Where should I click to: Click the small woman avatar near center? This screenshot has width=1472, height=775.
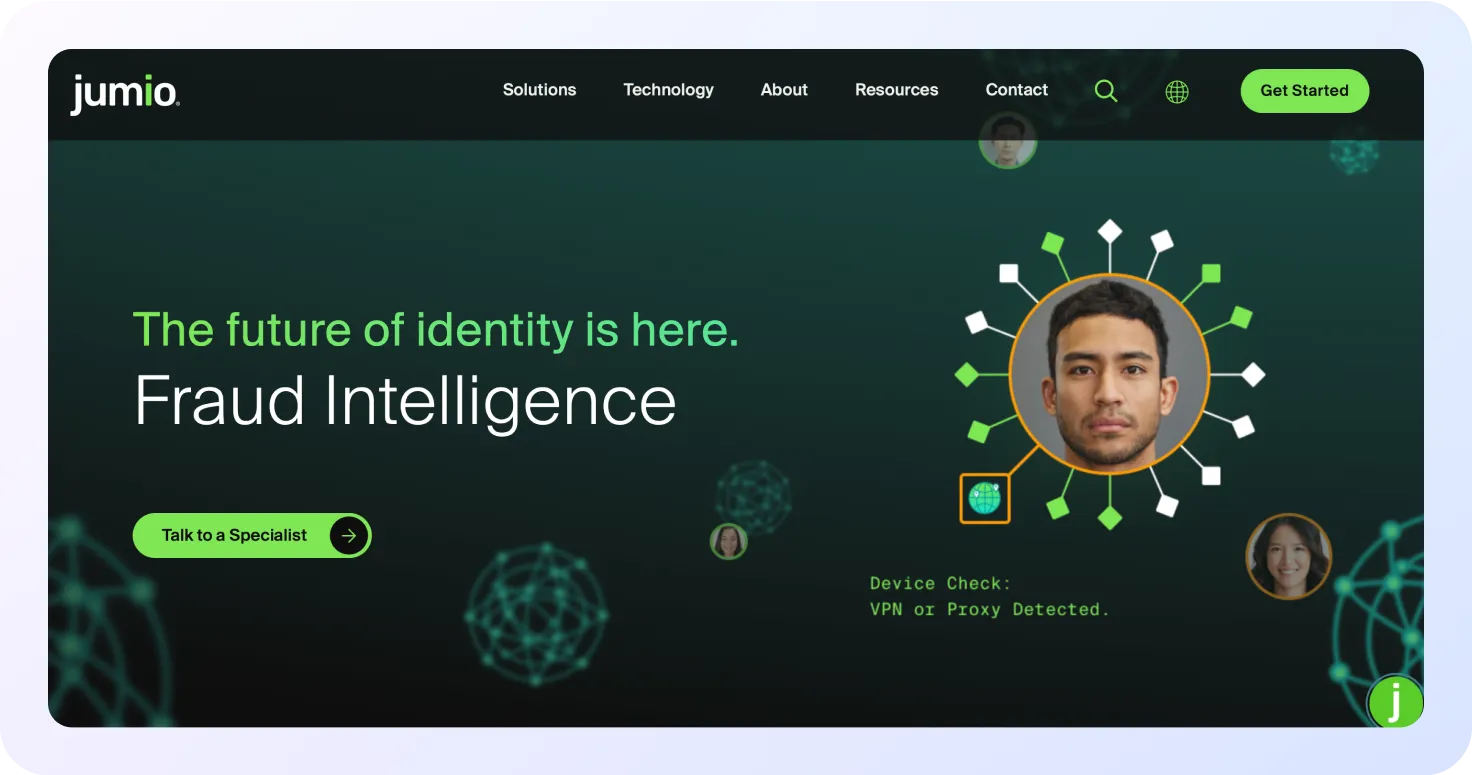click(729, 541)
